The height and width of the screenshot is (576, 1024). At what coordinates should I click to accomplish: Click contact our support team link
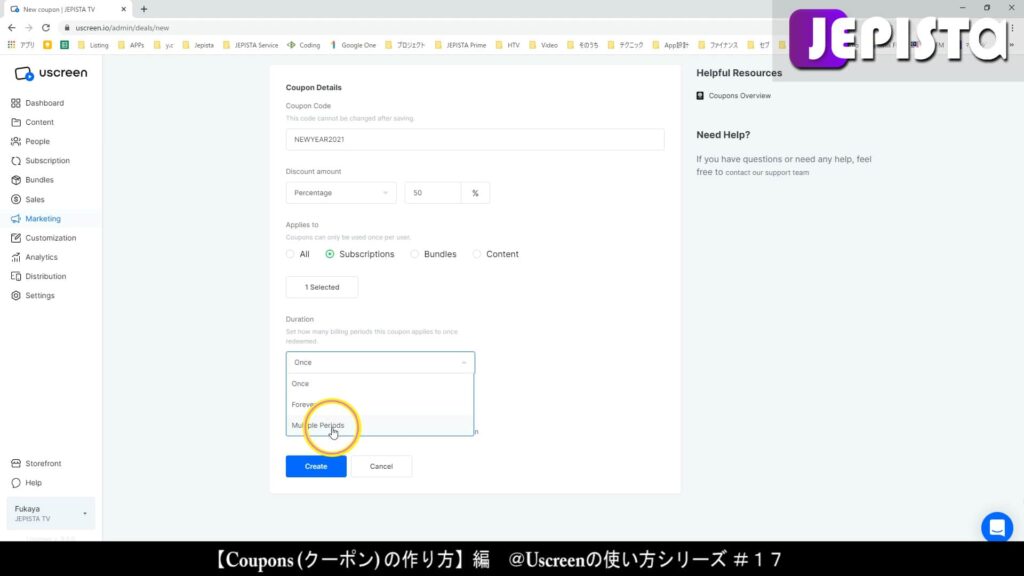pyautogui.click(x=767, y=173)
